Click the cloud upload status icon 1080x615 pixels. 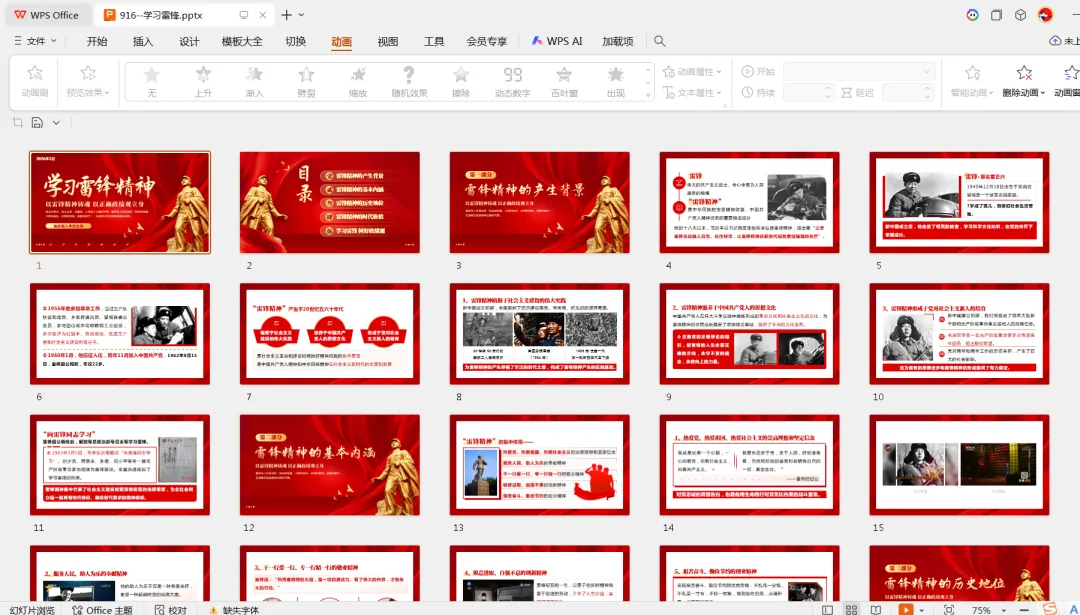pos(1055,41)
